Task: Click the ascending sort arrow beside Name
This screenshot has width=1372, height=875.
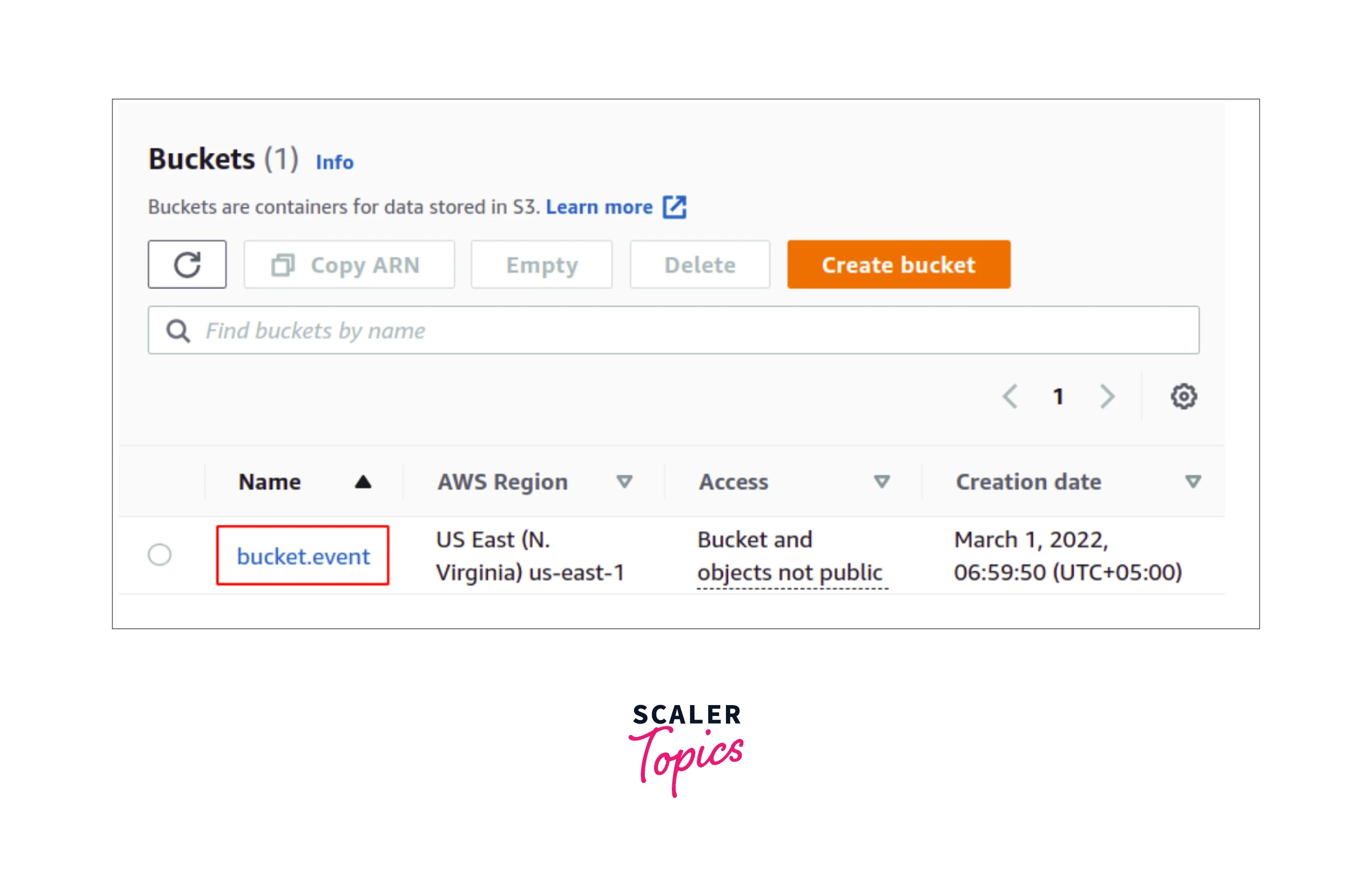Action: 363,481
